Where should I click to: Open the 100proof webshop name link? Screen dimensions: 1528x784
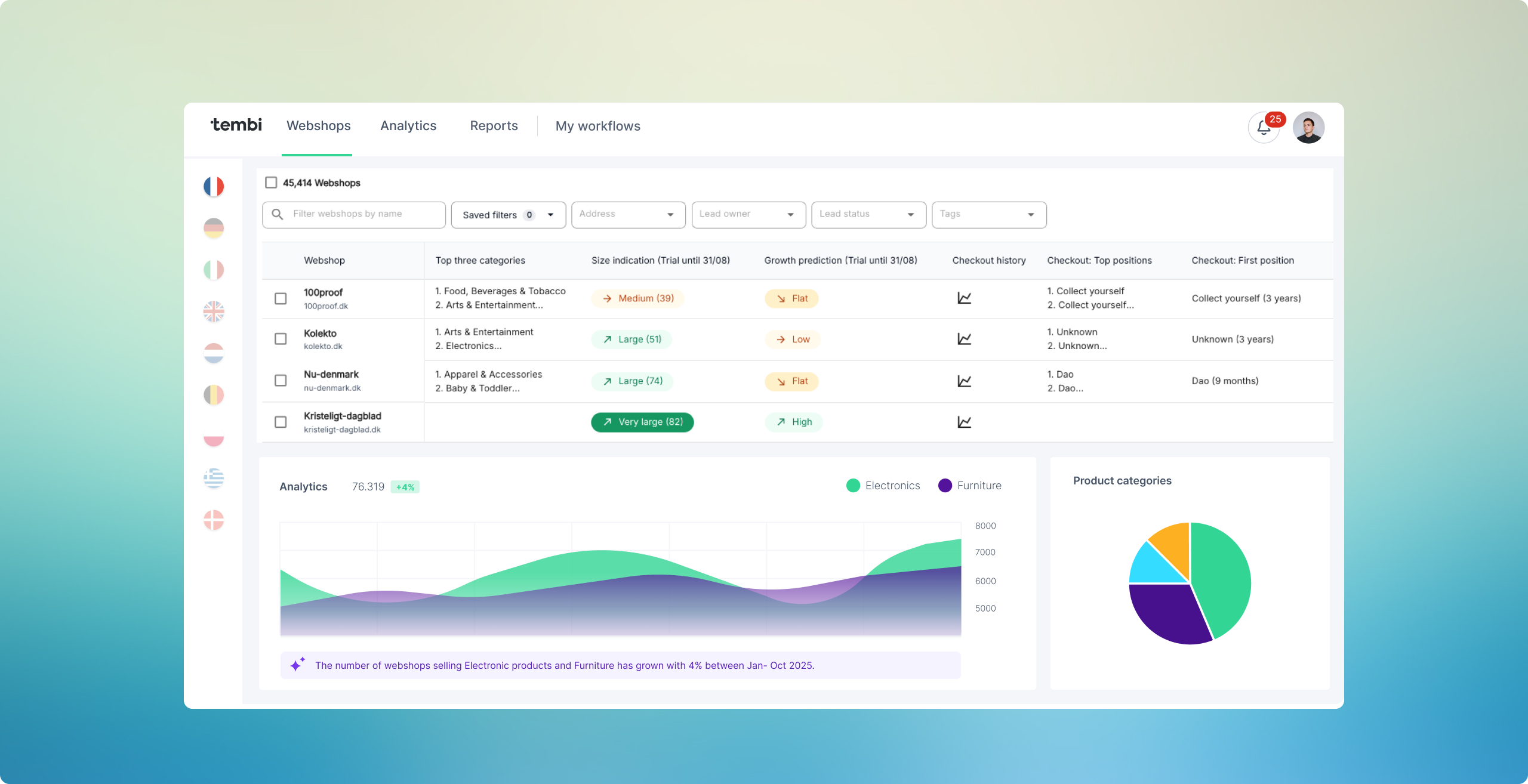coord(323,292)
